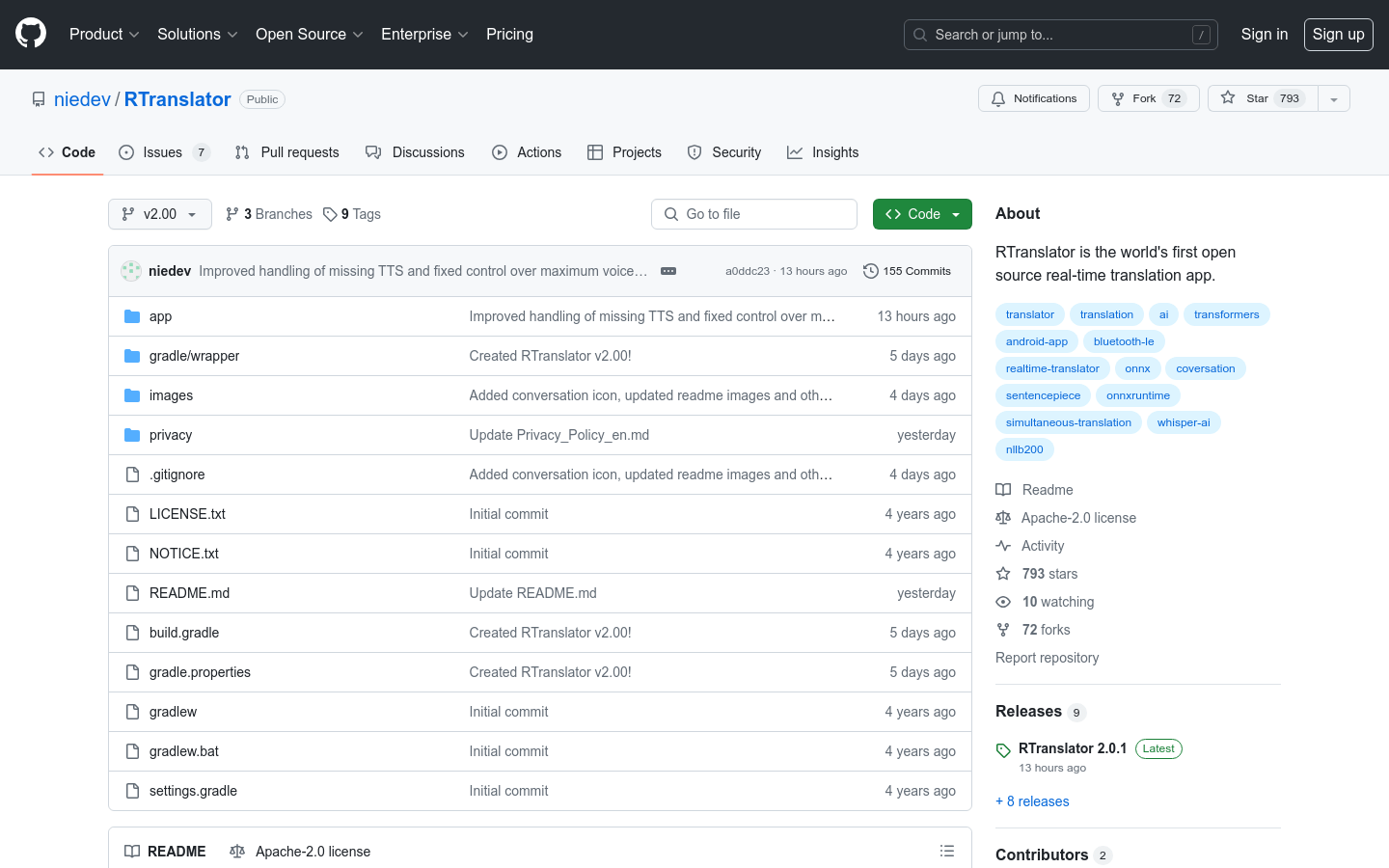1389x868 pixels.
Task: Switch to the Pull requests tab
Action: [x=287, y=152]
